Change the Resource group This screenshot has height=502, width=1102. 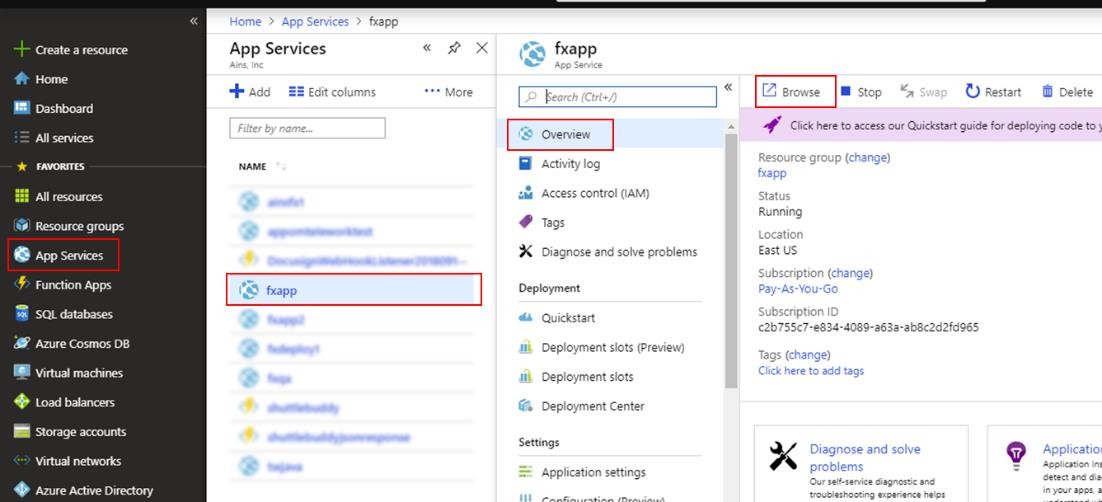click(869, 157)
